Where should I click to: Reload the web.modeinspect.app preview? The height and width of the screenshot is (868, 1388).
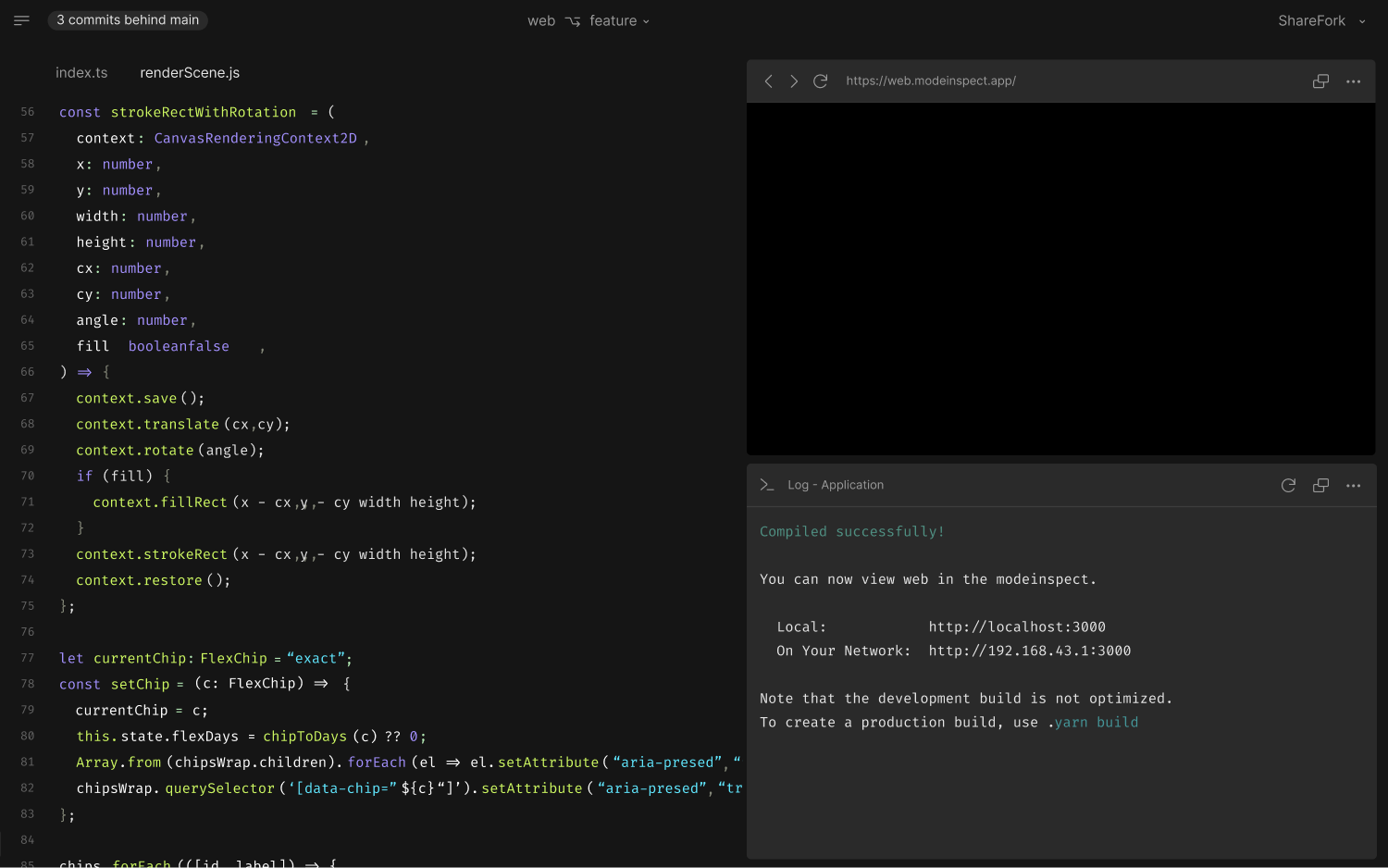click(x=820, y=81)
